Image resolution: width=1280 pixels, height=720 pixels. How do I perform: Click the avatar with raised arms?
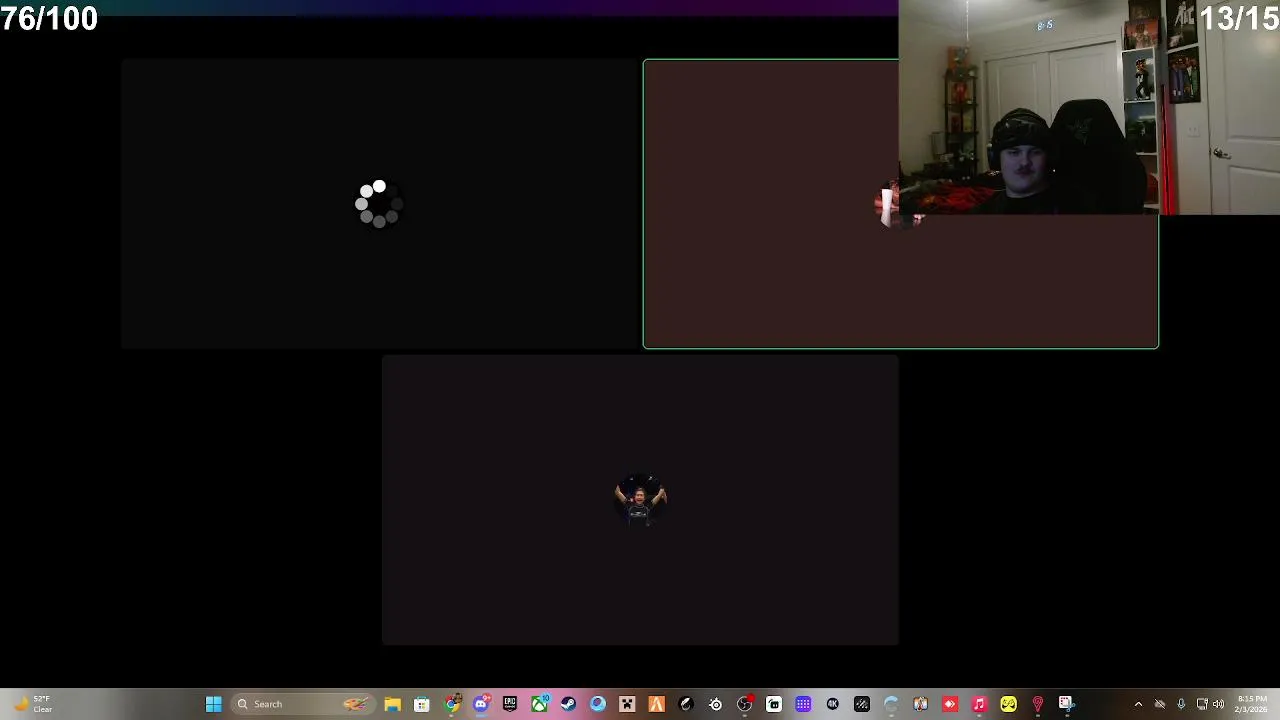click(x=640, y=500)
